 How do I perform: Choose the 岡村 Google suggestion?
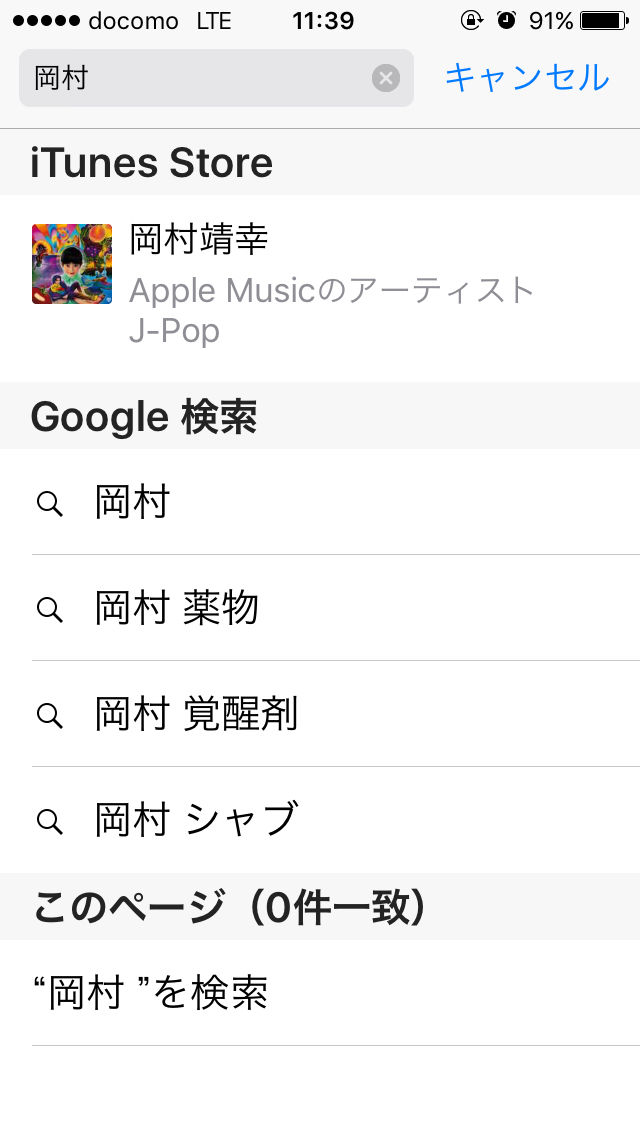(320, 502)
